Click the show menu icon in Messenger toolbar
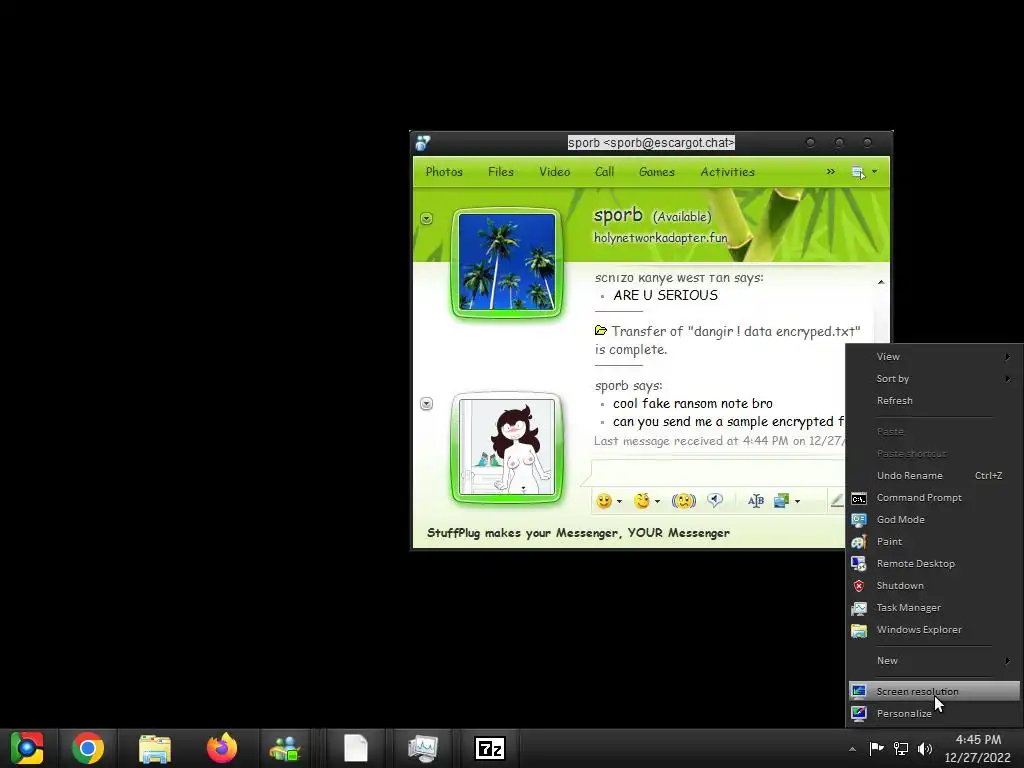 pos(858,172)
